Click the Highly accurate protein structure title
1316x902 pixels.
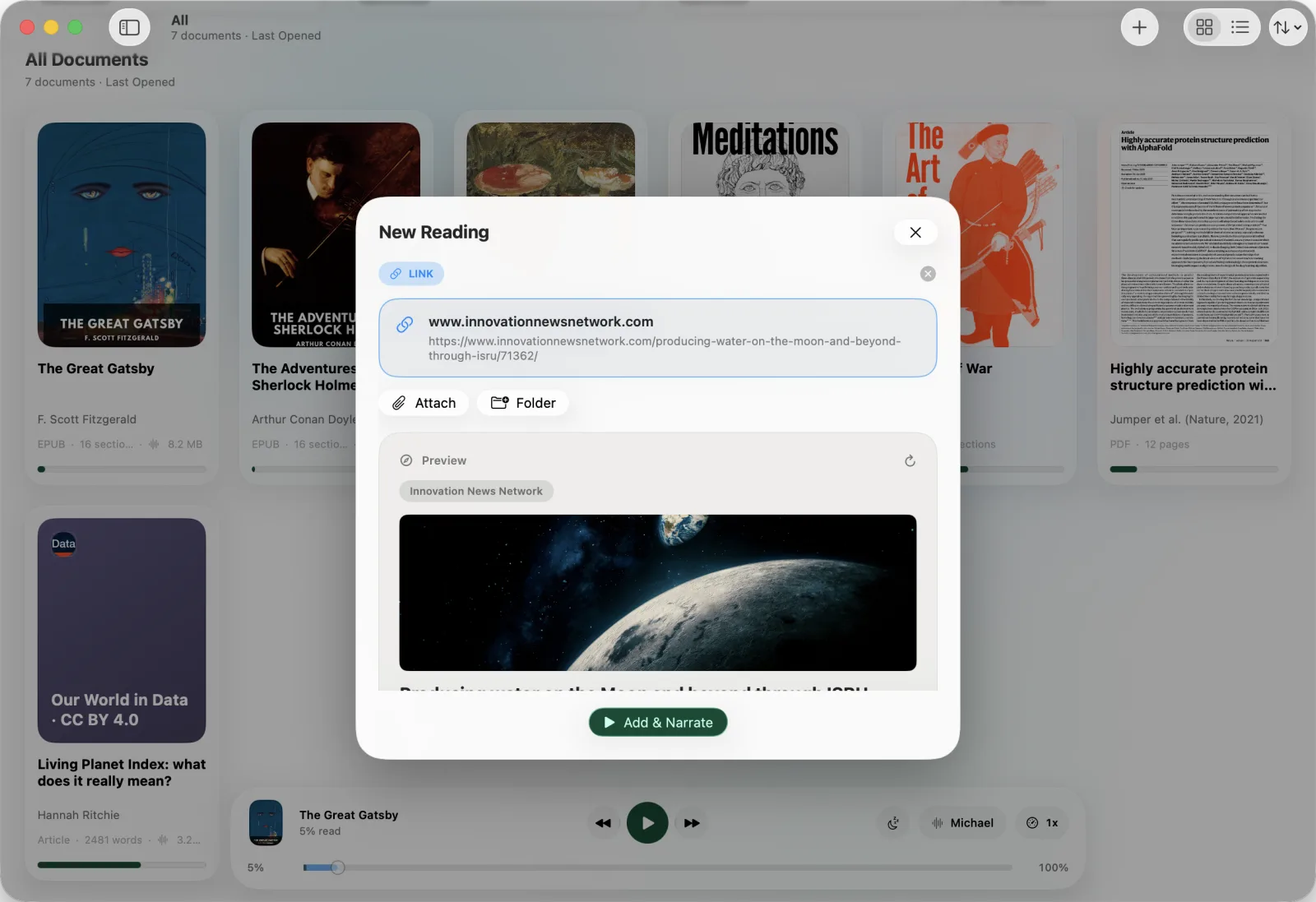pos(1193,377)
